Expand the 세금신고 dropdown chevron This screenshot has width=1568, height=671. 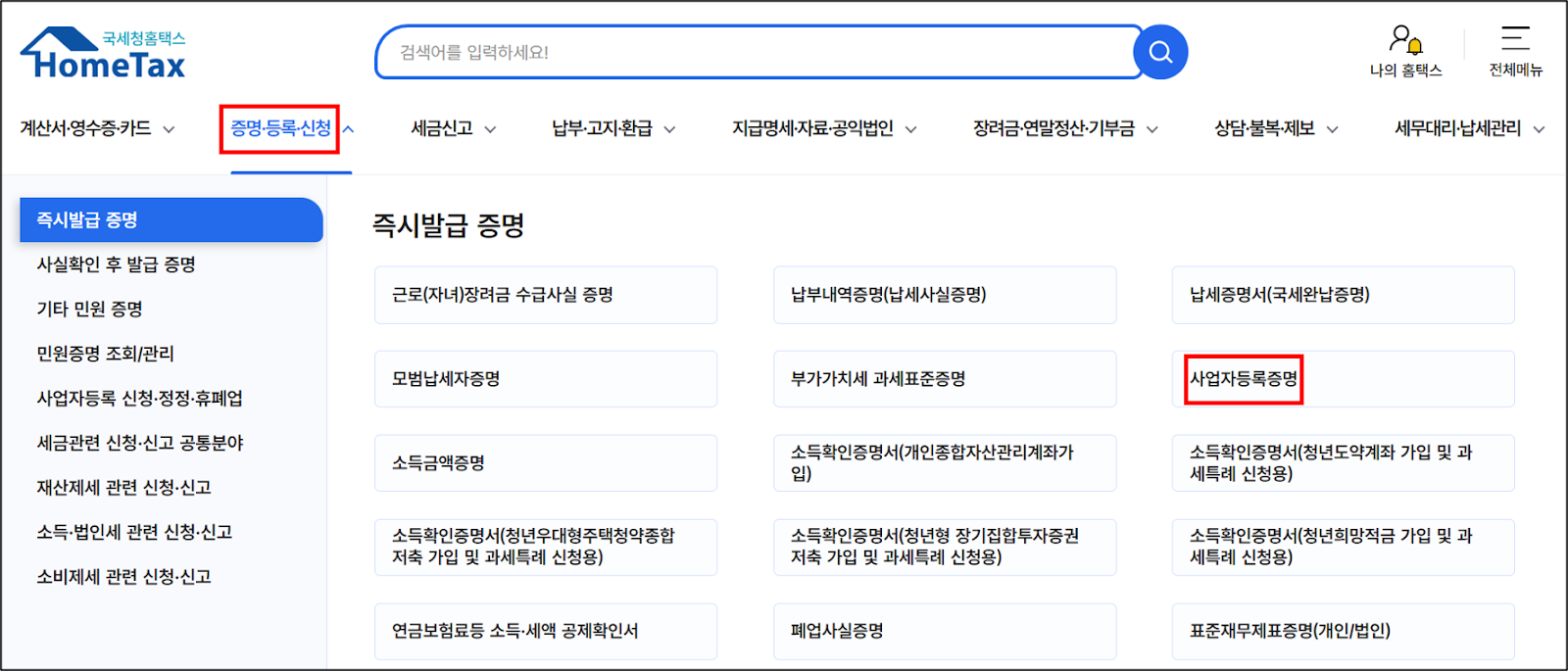pyautogui.click(x=490, y=129)
